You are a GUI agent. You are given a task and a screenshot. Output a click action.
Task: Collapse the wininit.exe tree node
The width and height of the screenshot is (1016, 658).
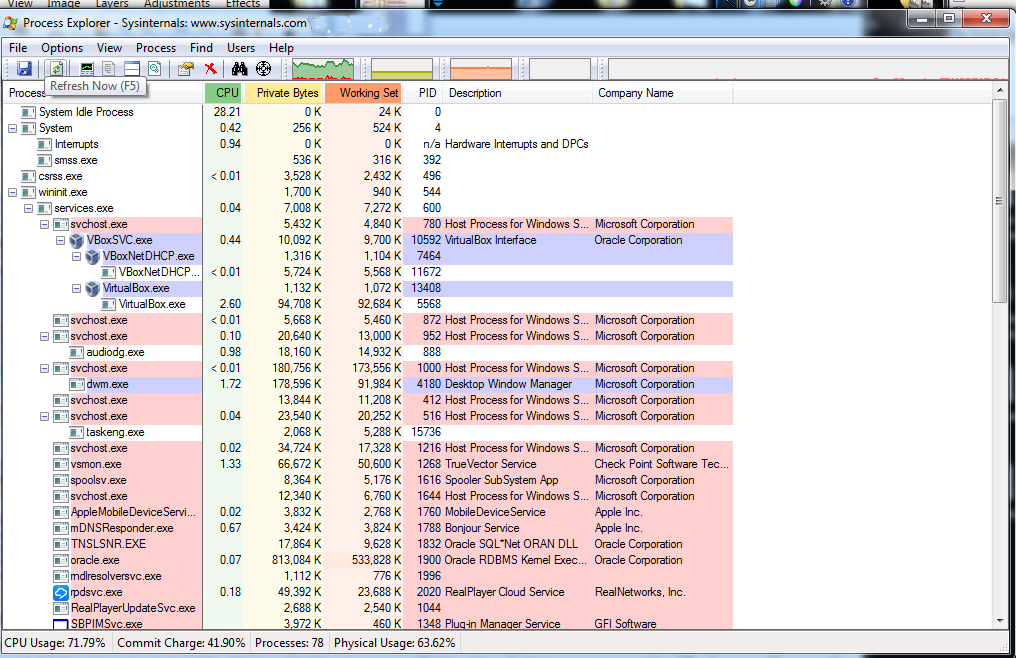coord(12,193)
